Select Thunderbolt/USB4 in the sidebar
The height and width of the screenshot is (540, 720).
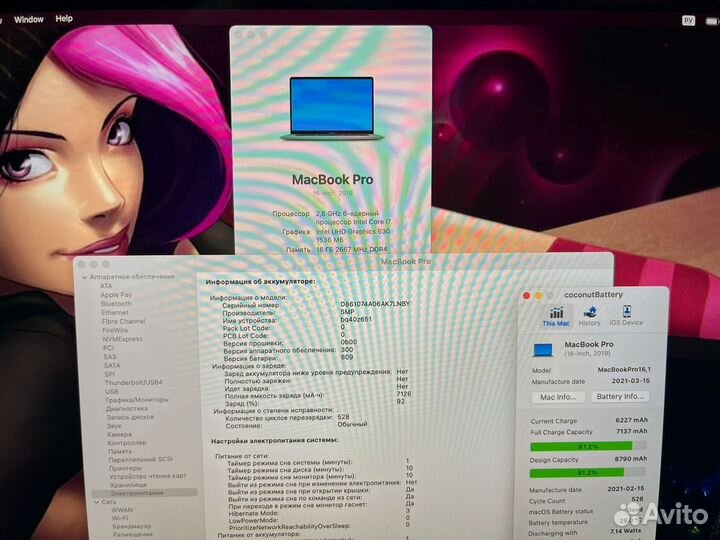[134, 382]
